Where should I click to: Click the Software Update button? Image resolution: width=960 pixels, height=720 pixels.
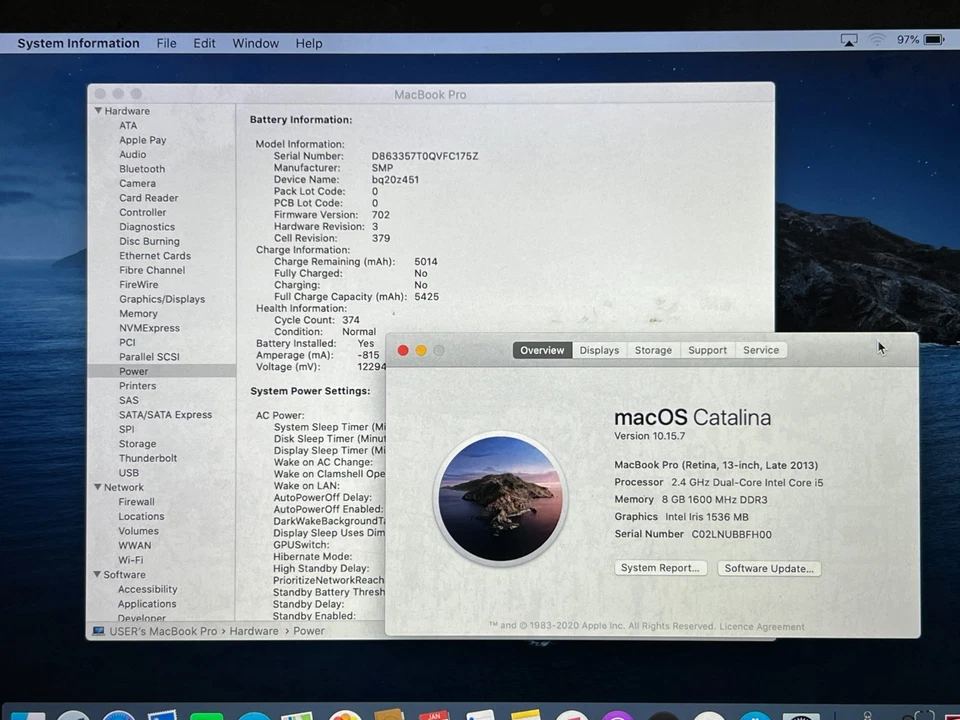[x=769, y=568]
